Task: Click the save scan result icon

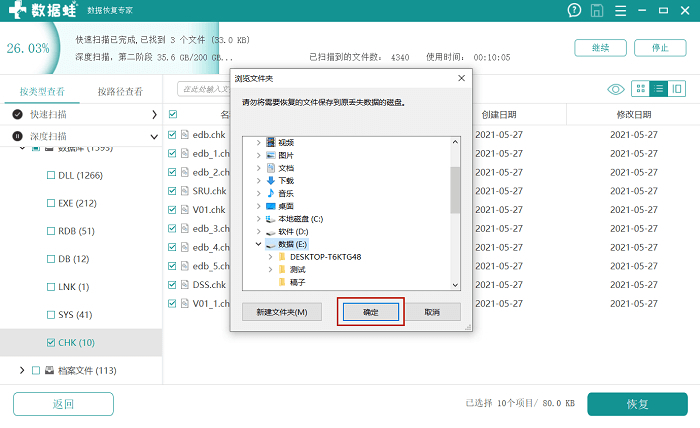Action: [597, 10]
